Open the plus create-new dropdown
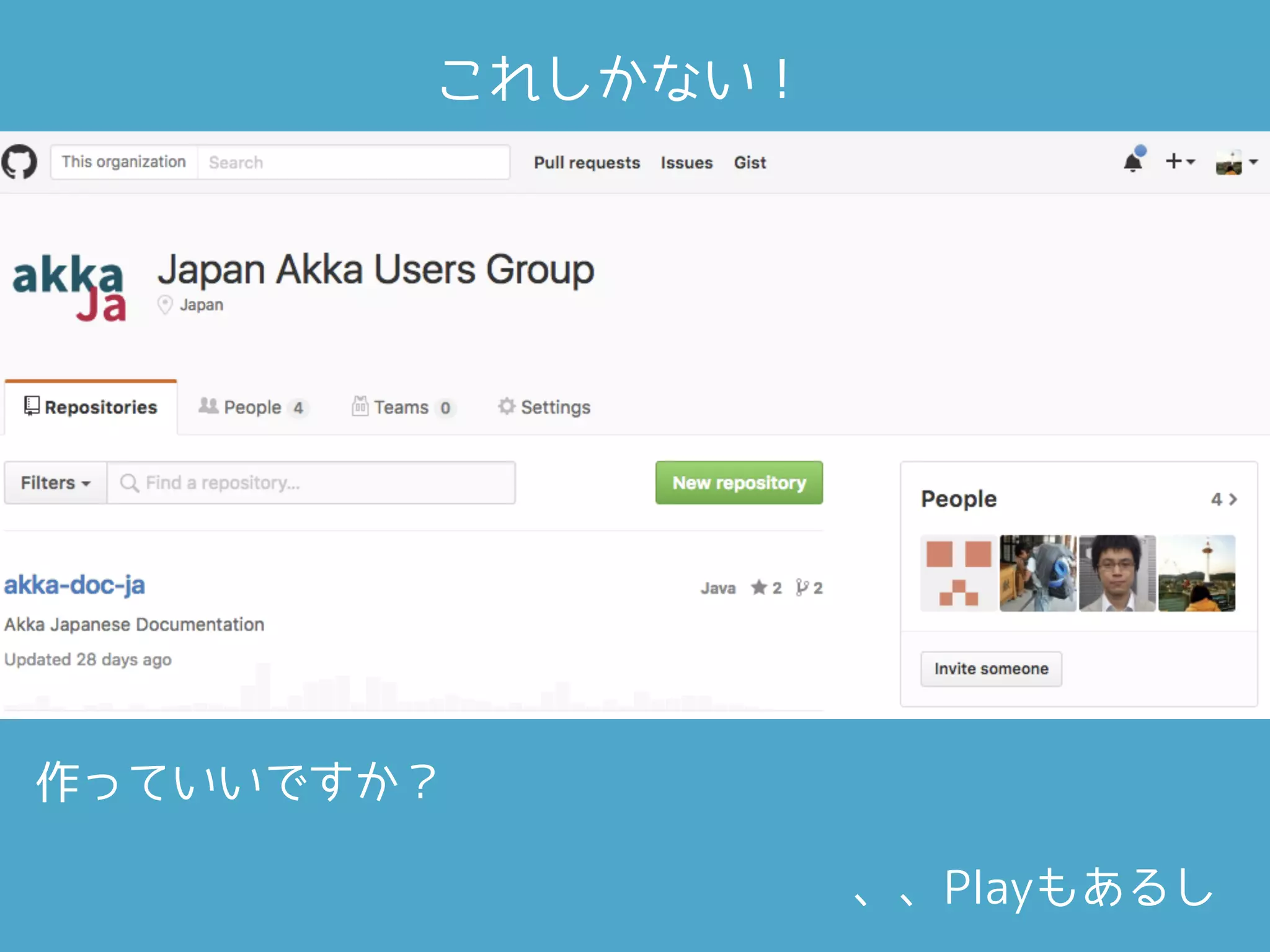This screenshot has height=952, width=1270. pos(1180,161)
